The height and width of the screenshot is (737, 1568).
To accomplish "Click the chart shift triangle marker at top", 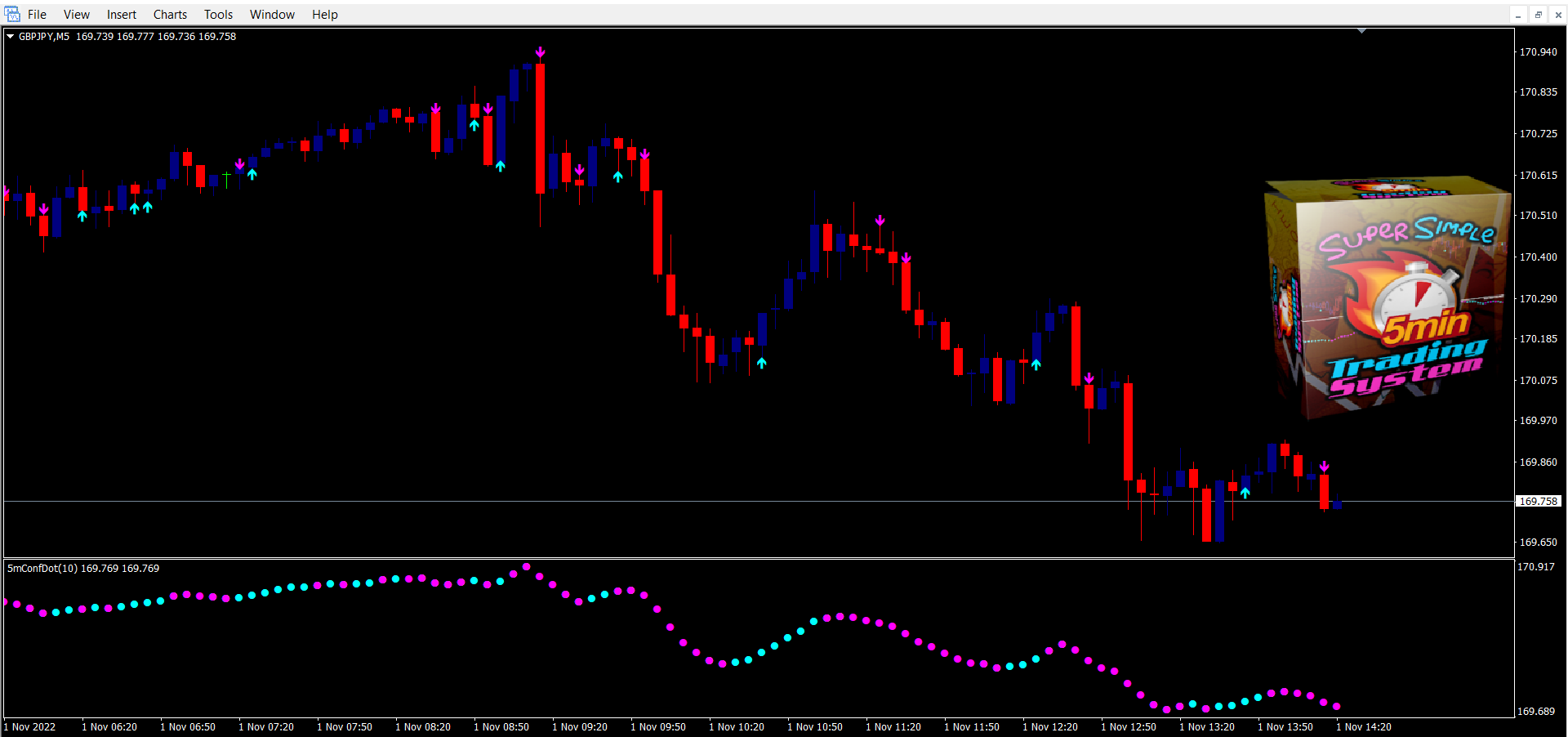I will click(1361, 31).
